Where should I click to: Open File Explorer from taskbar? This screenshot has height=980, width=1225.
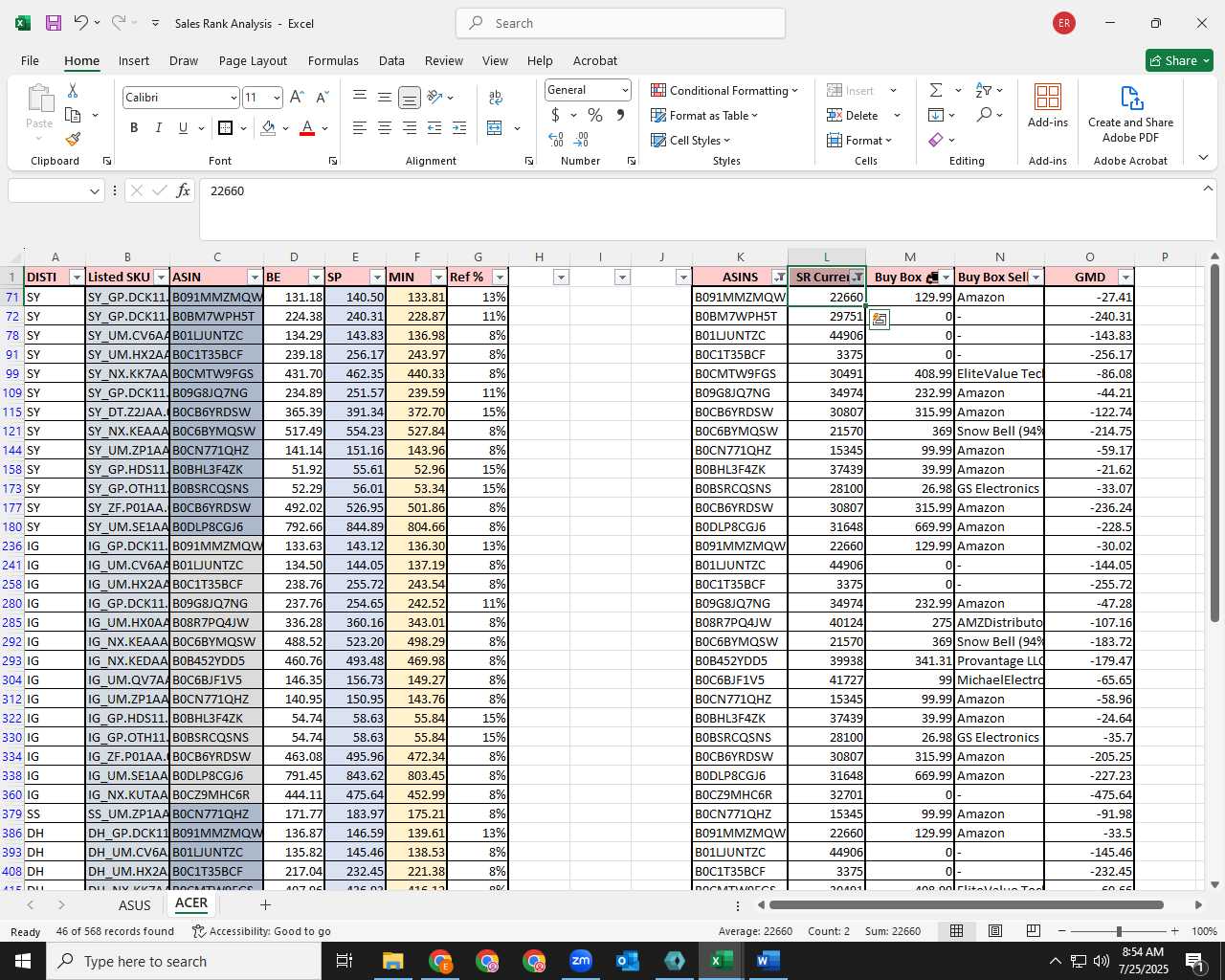pyautogui.click(x=393, y=960)
